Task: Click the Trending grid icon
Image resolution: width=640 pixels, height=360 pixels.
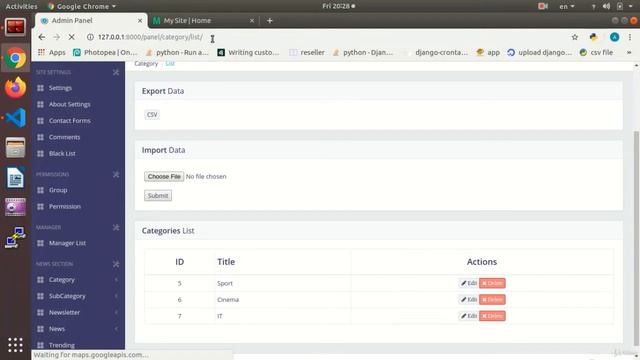Action: (40, 345)
